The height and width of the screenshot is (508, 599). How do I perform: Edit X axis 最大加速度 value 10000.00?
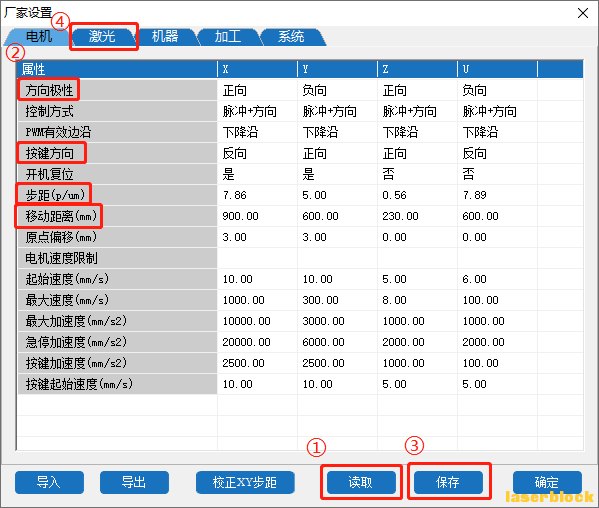[x=257, y=321]
